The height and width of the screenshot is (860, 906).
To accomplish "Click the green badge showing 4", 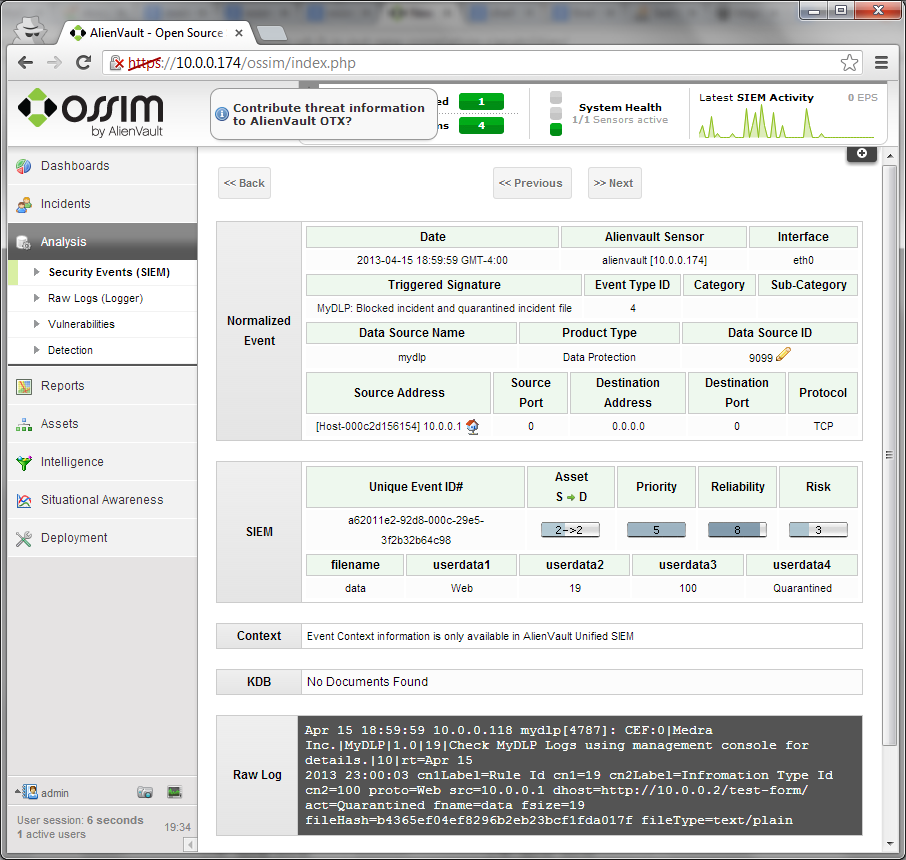I will pyautogui.click(x=481, y=125).
